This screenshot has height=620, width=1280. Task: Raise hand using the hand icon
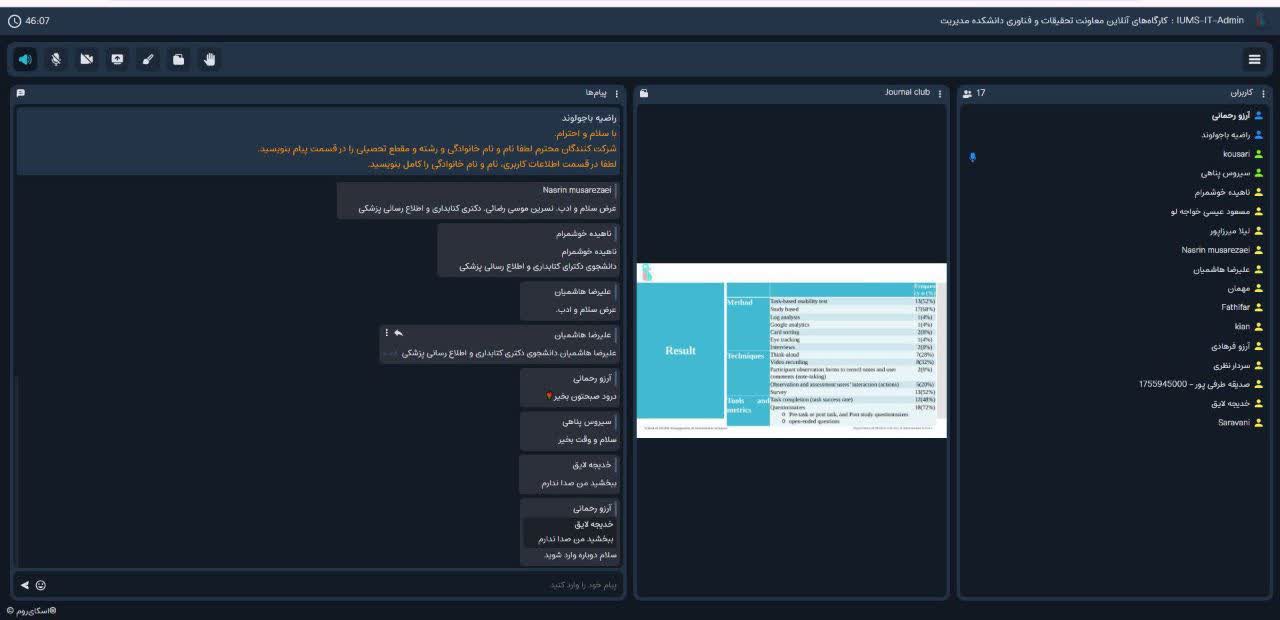click(x=209, y=60)
